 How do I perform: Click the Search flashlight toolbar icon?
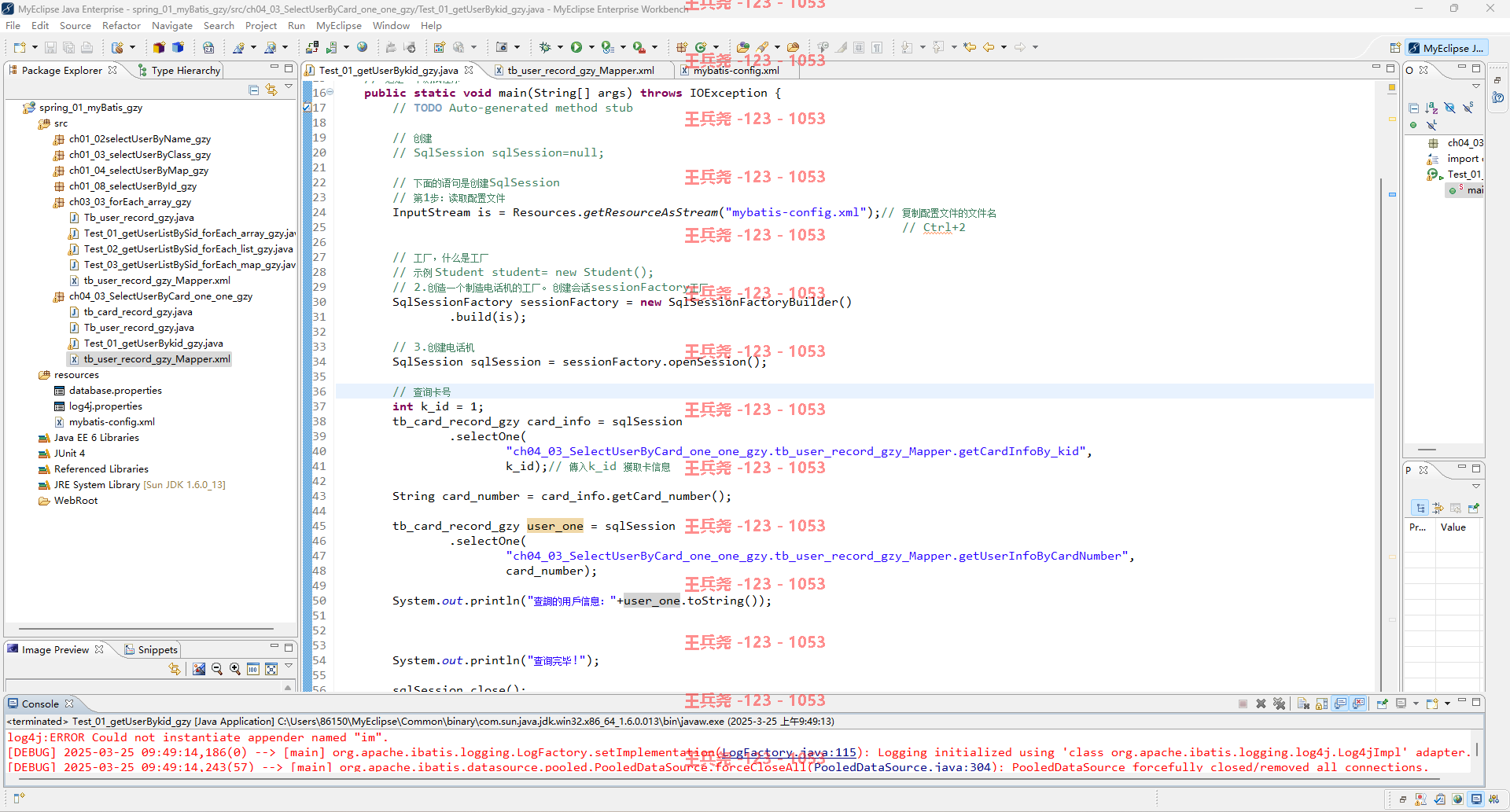(762, 47)
